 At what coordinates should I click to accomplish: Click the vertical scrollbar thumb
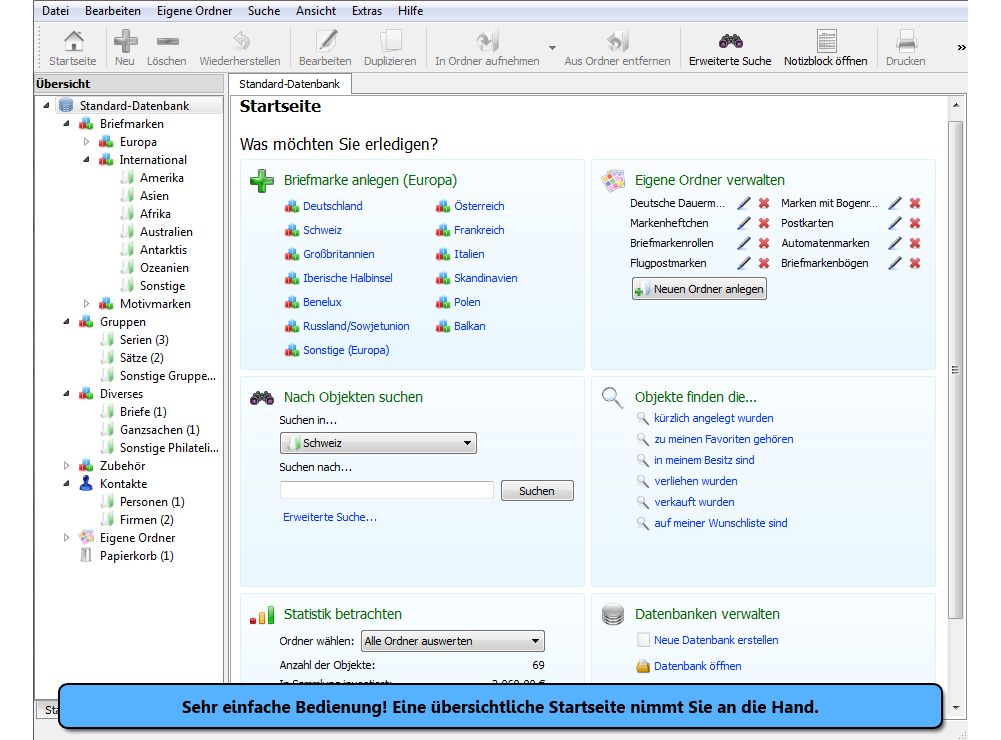coord(955,370)
